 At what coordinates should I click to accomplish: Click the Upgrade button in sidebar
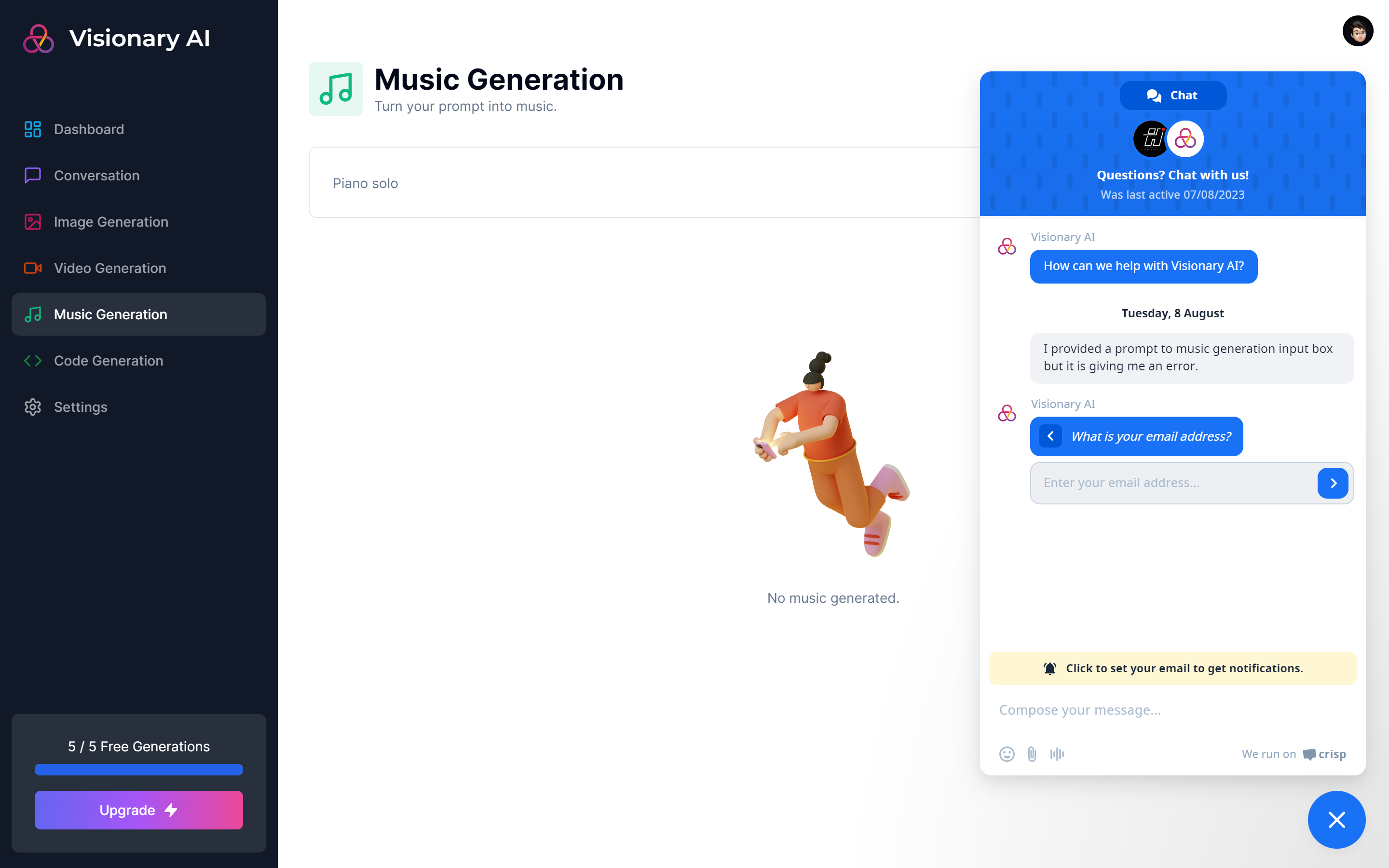click(139, 811)
